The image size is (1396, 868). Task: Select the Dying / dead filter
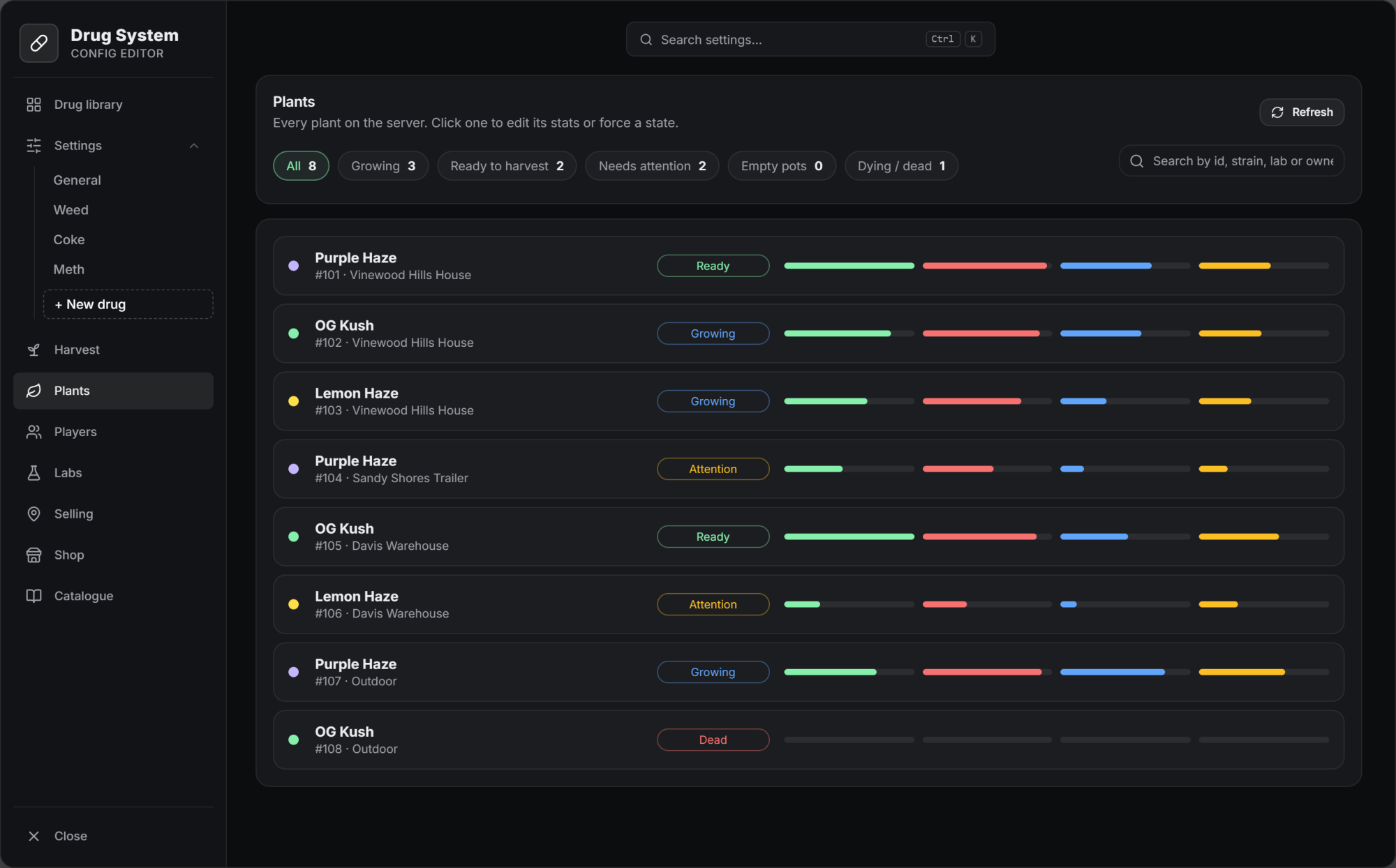click(x=901, y=166)
